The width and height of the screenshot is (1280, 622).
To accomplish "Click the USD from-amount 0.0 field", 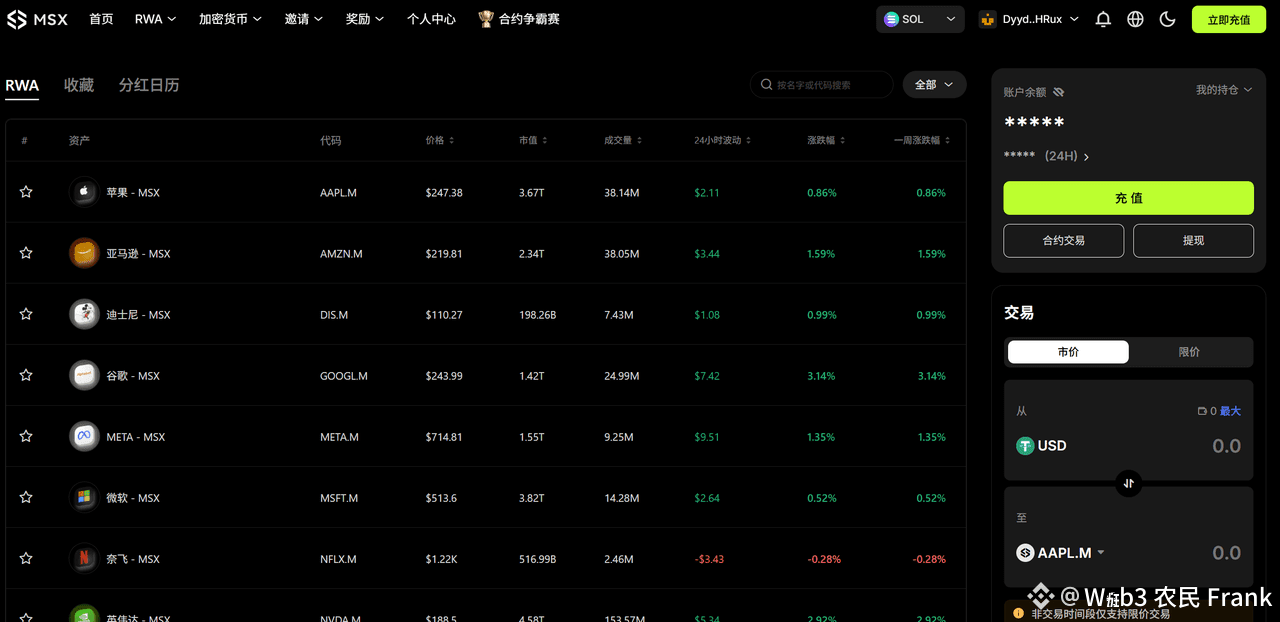I will tap(1226, 446).
